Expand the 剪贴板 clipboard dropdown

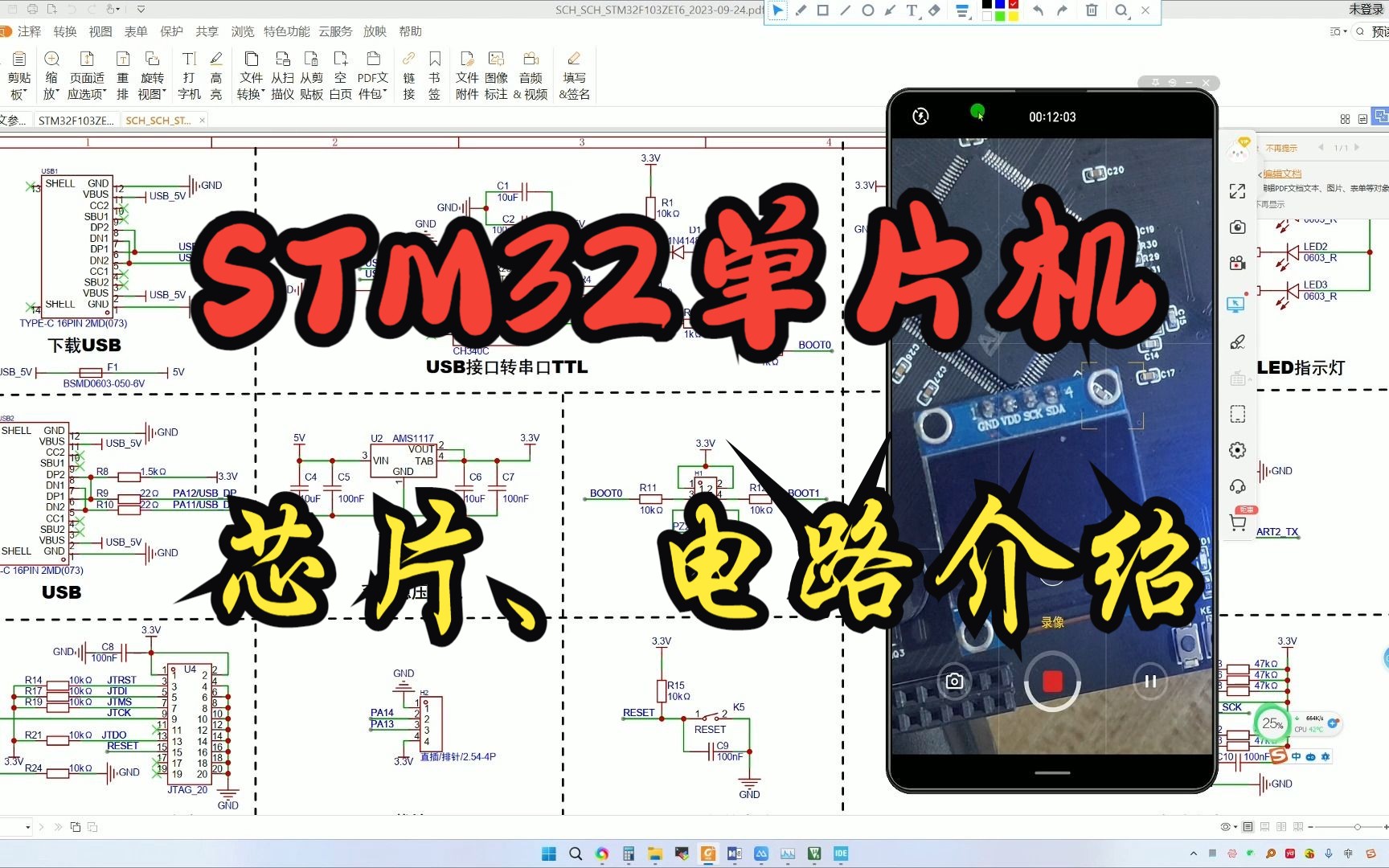18,76
